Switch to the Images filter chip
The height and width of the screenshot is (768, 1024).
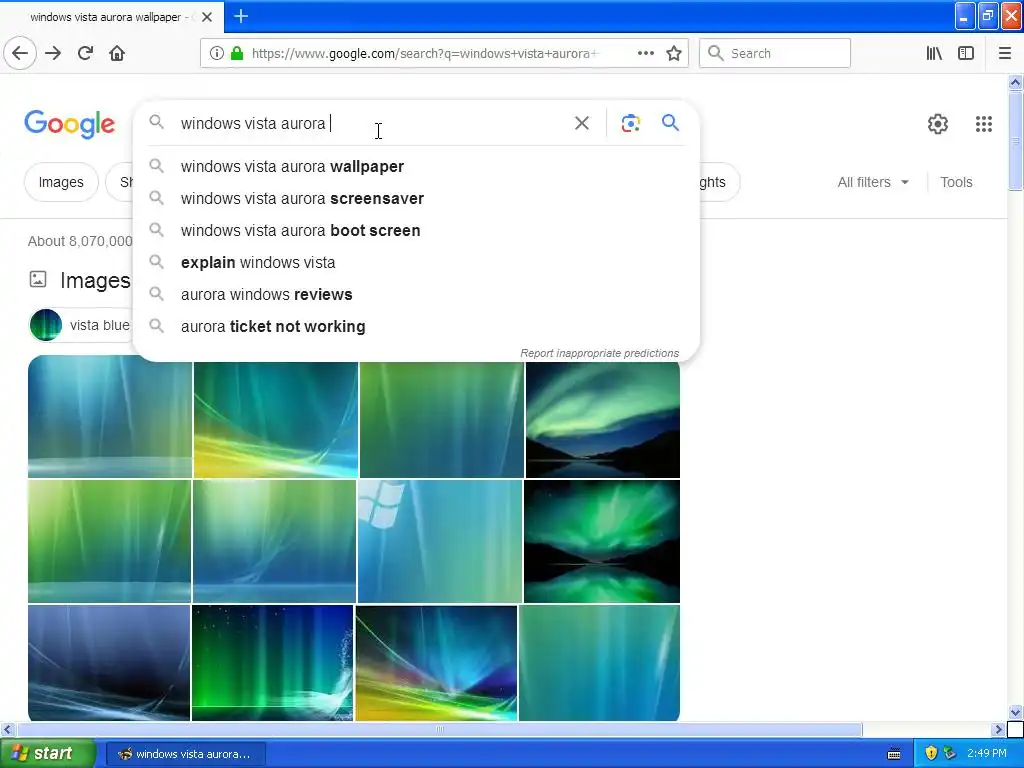(61, 182)
